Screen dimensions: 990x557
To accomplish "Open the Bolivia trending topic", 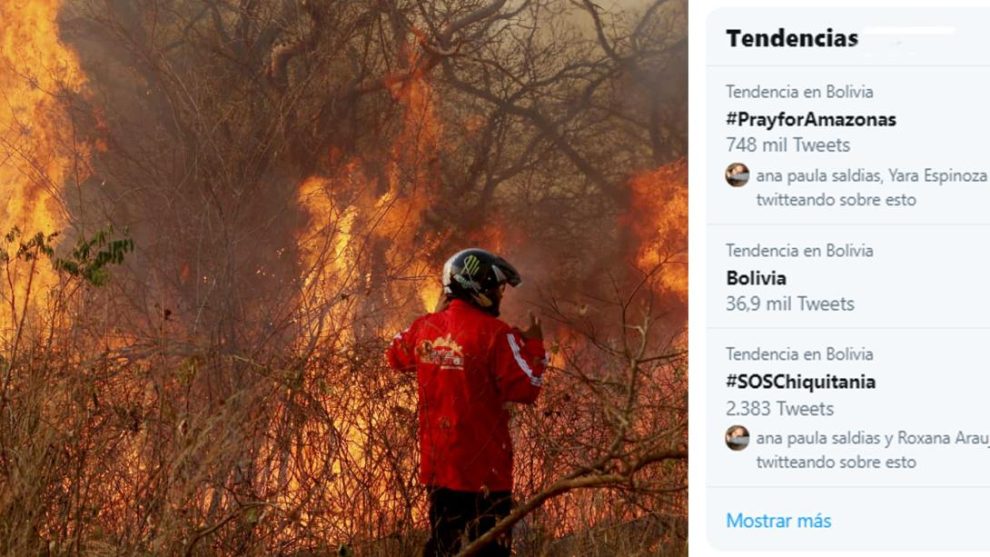I will (x=756, y=278).
